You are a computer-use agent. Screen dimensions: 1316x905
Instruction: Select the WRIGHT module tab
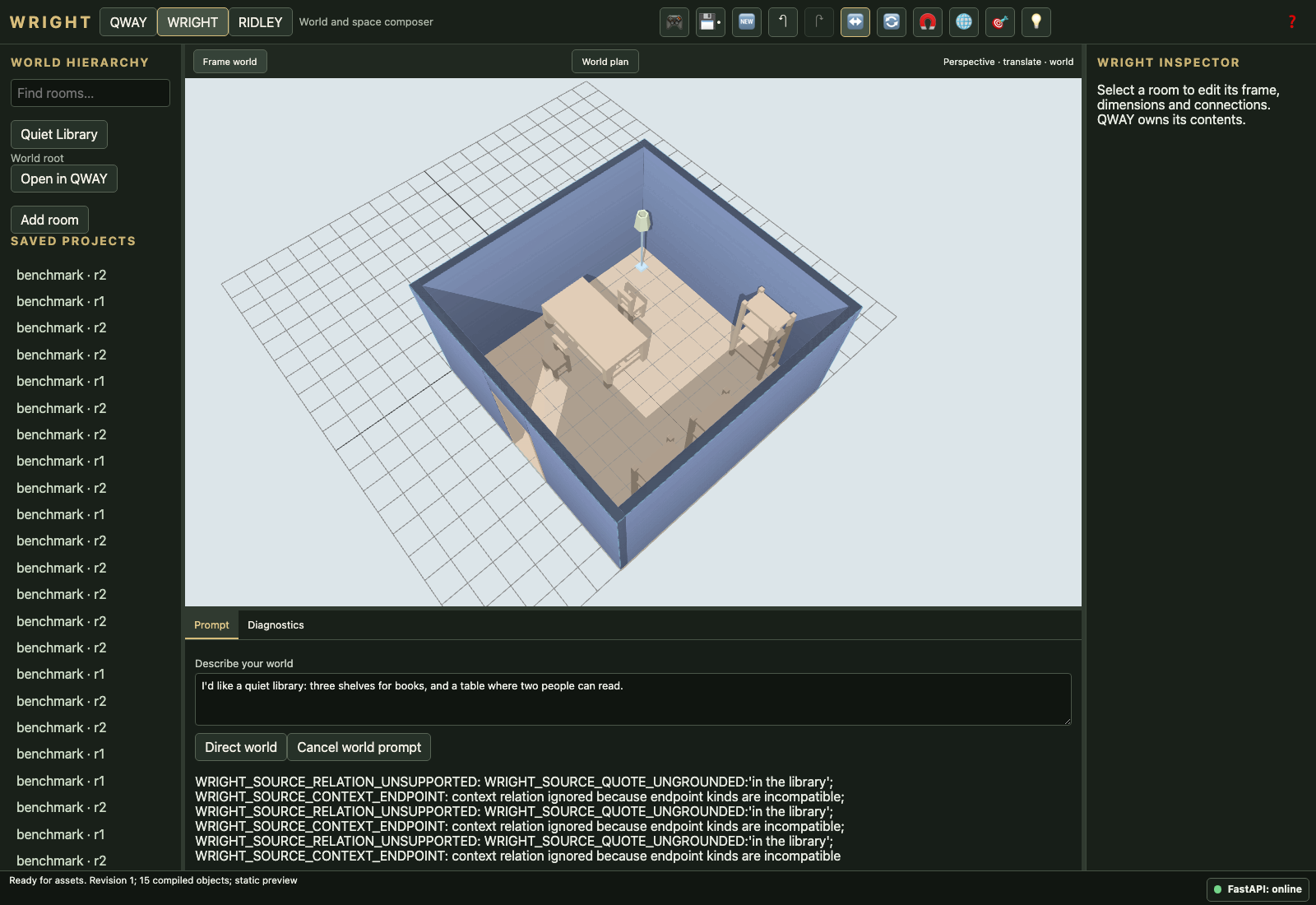pos(192,22)
